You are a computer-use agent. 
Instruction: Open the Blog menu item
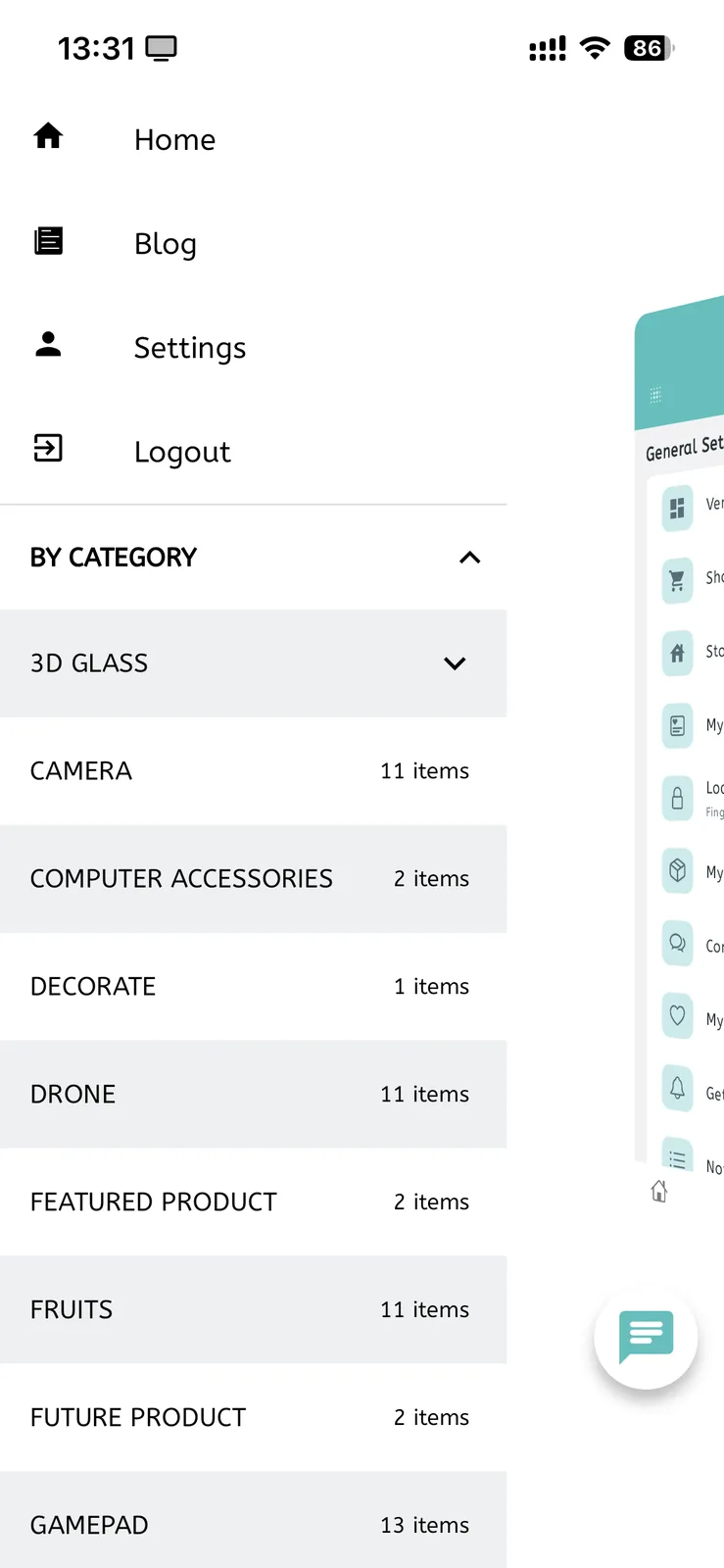tap(253, 243)
